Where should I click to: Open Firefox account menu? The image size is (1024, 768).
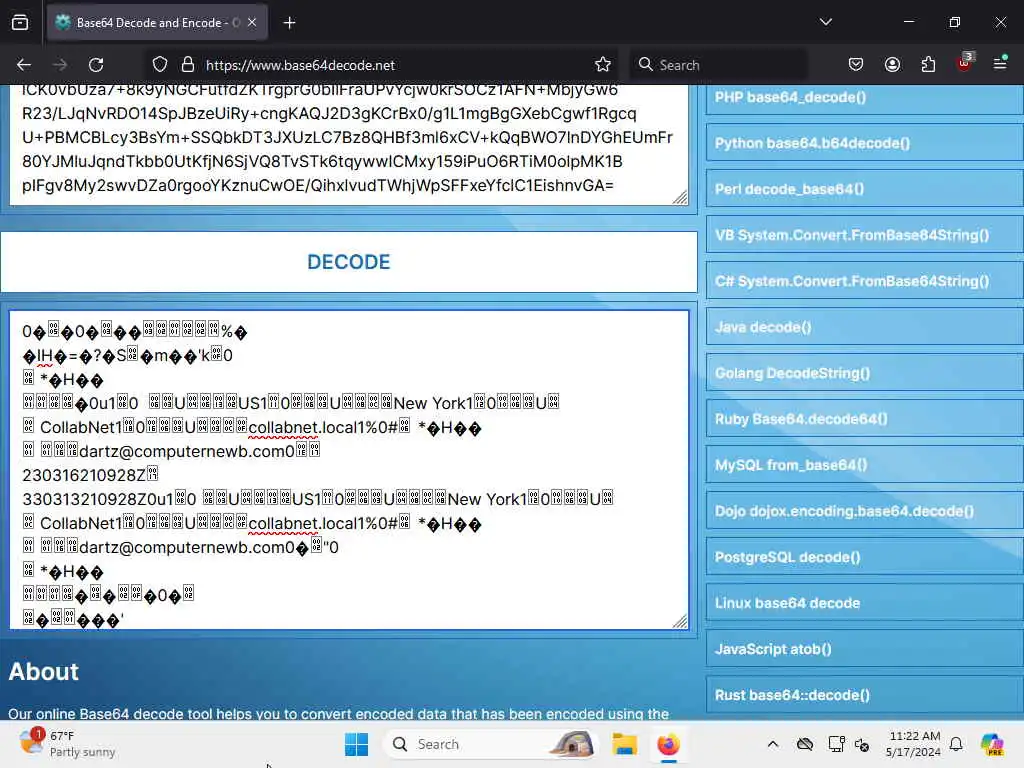[892, 64]
